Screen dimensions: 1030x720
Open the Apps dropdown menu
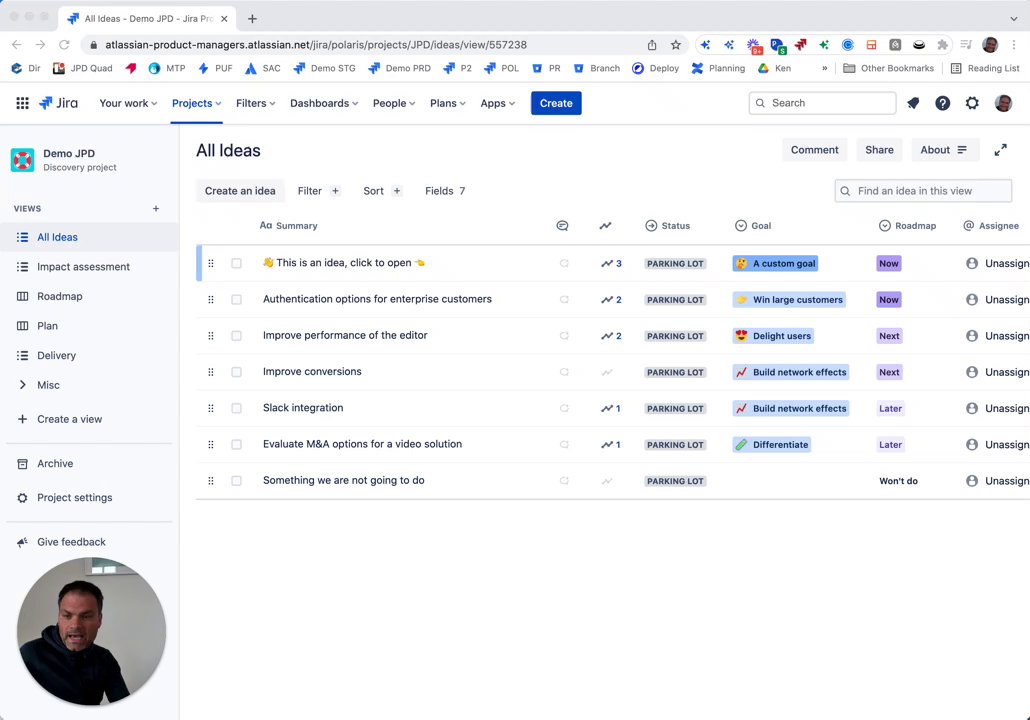[x=497, y=103]
